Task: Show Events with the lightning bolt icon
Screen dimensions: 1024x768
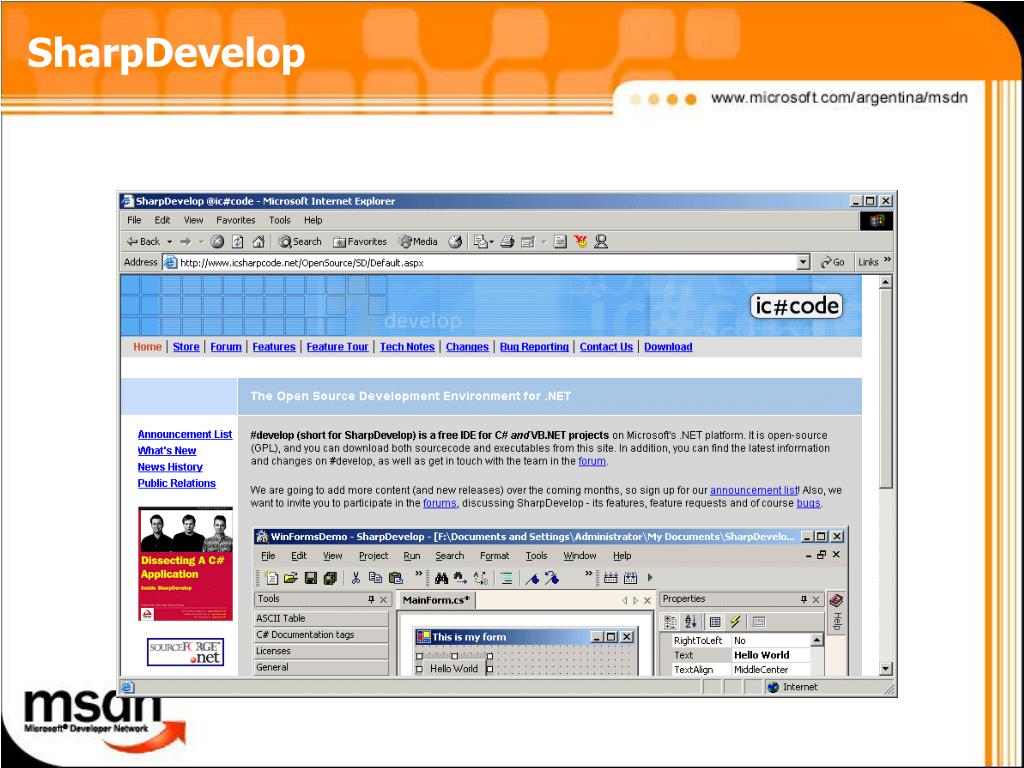Action: point(735,622)
